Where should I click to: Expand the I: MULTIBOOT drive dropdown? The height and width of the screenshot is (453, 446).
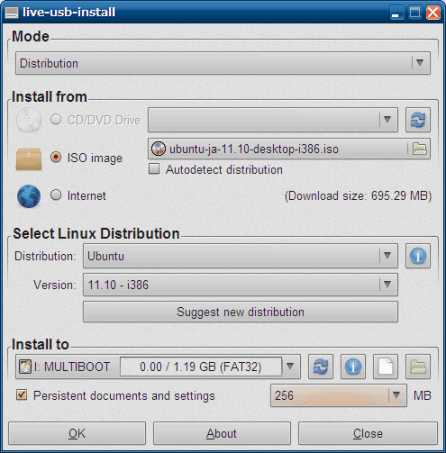point(158,367)
